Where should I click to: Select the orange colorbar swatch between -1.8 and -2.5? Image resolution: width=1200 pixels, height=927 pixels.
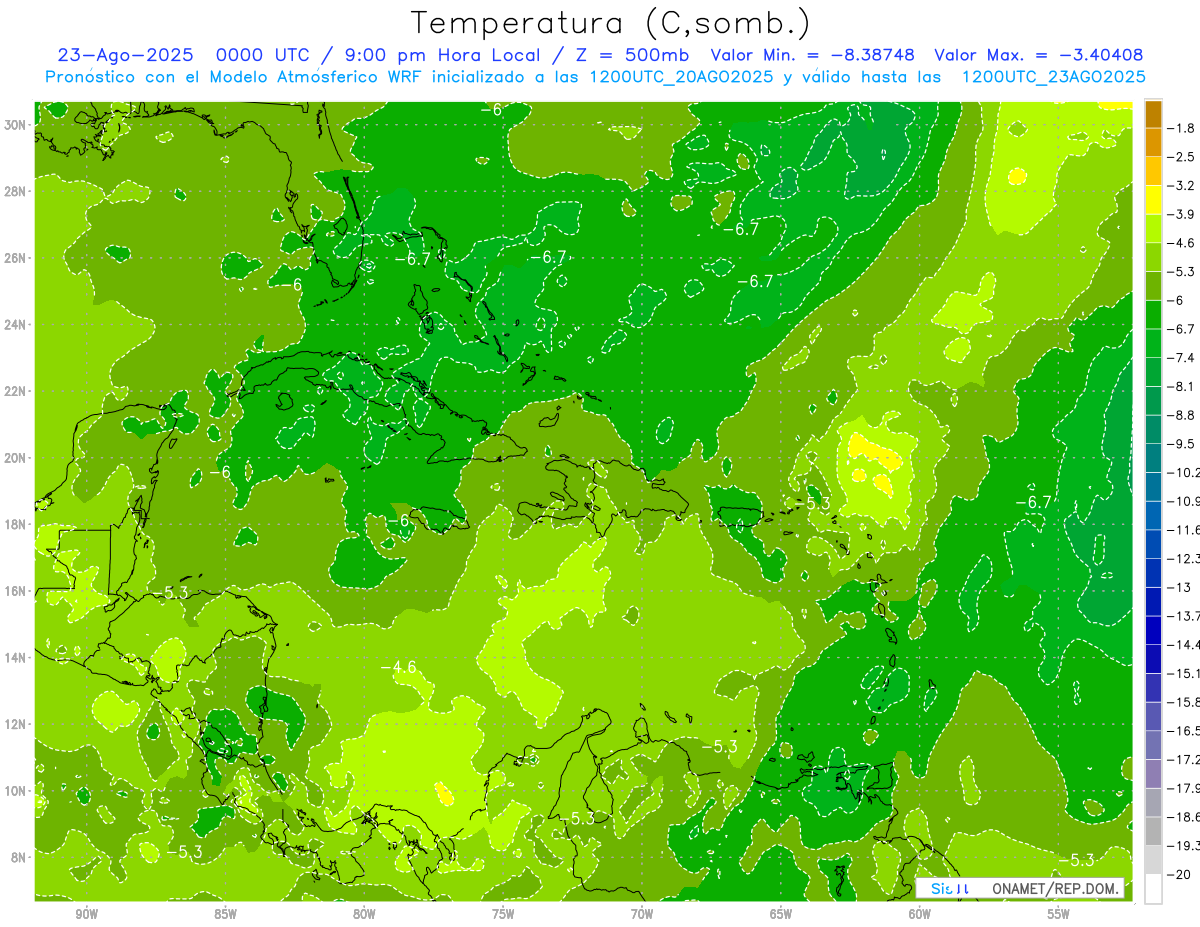pos(1153,143)
